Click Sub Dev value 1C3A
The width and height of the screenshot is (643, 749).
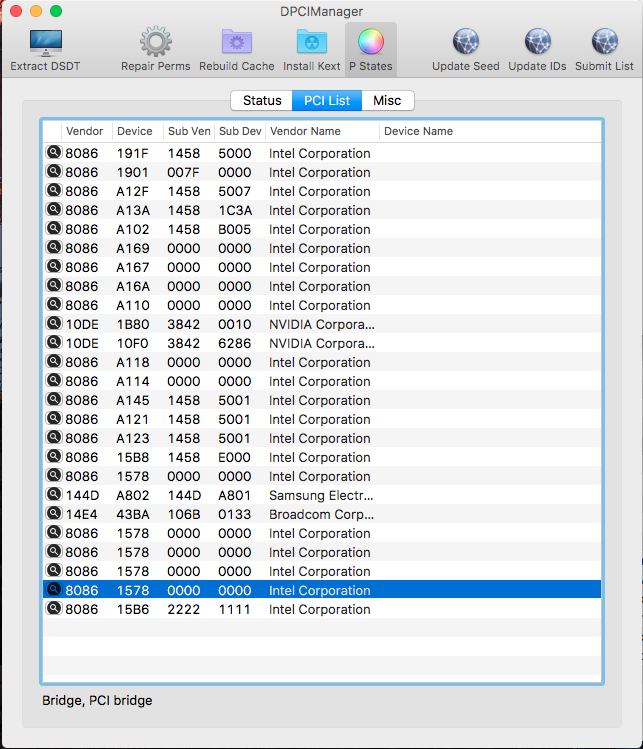pyautogui.click(x=235, y=211)
